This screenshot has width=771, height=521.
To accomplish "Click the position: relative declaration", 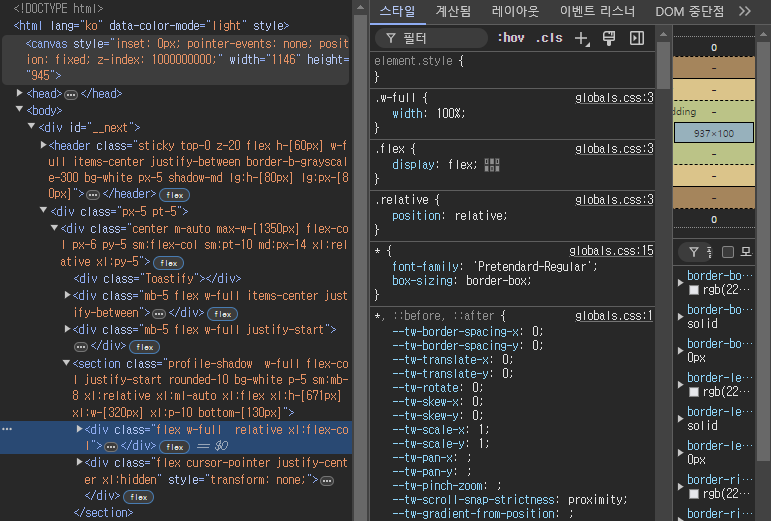I will [449, 216].
